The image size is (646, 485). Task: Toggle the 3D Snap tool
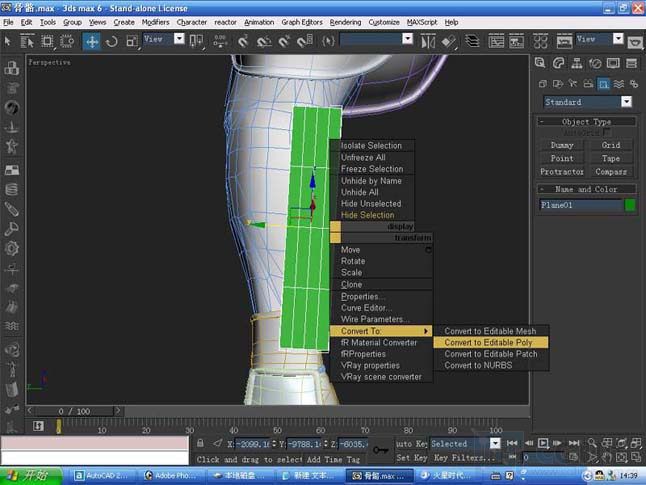(243, 41)
